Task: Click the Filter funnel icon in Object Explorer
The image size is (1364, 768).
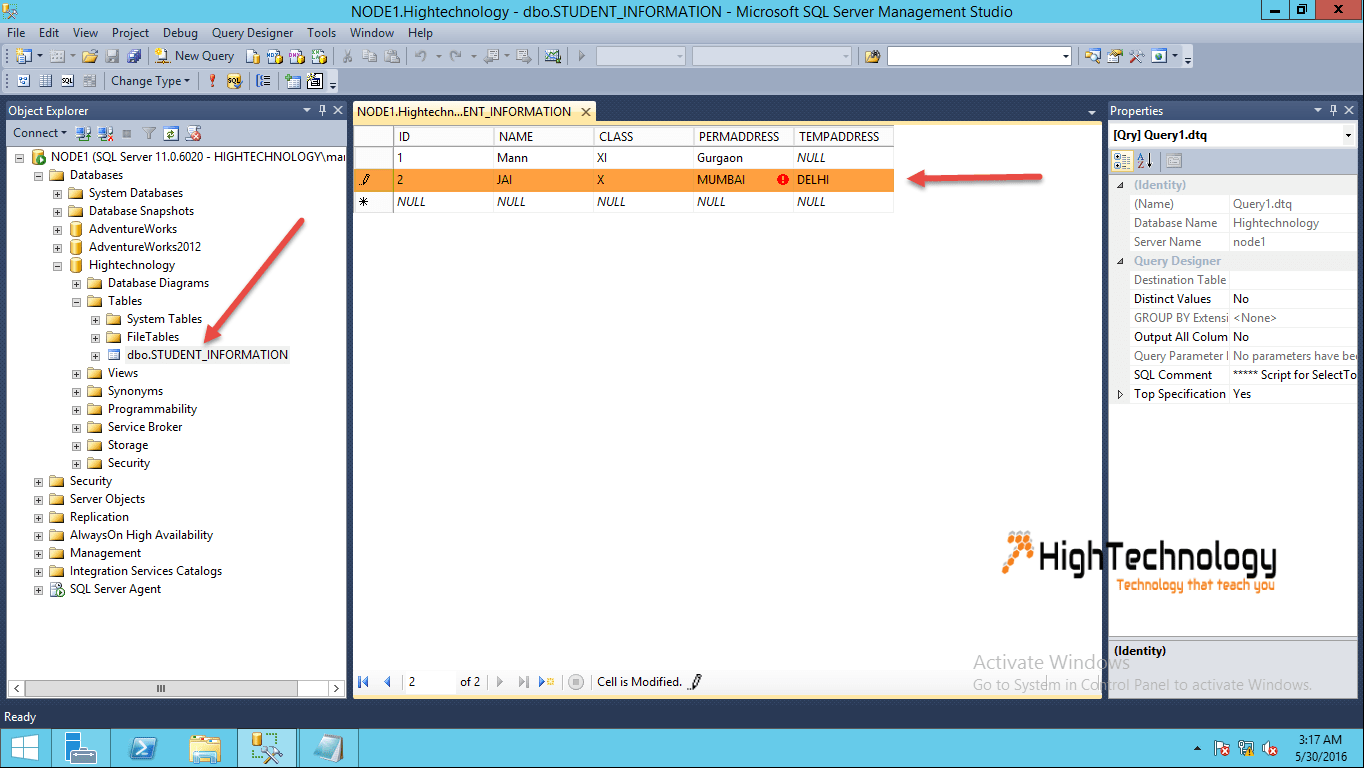Action: 149,133
